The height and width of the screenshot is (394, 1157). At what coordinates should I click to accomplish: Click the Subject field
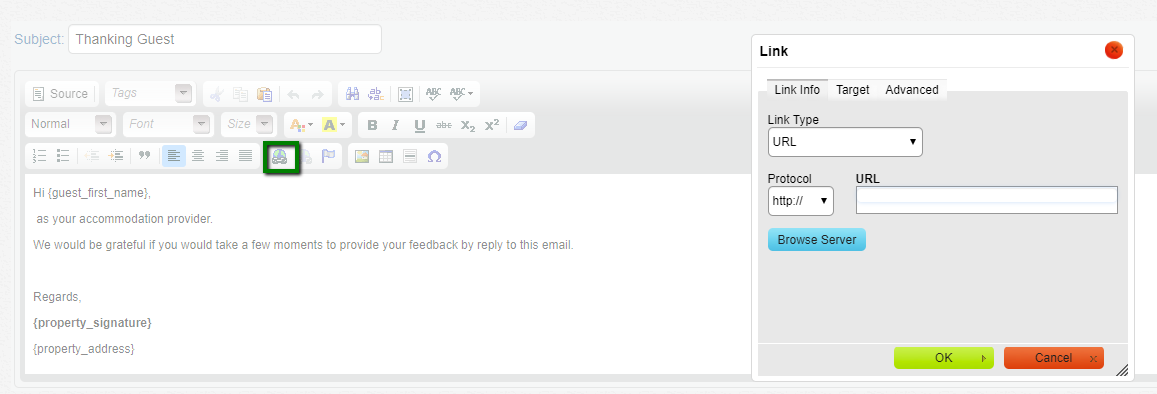pyautogui.click(x=224, y=39)
